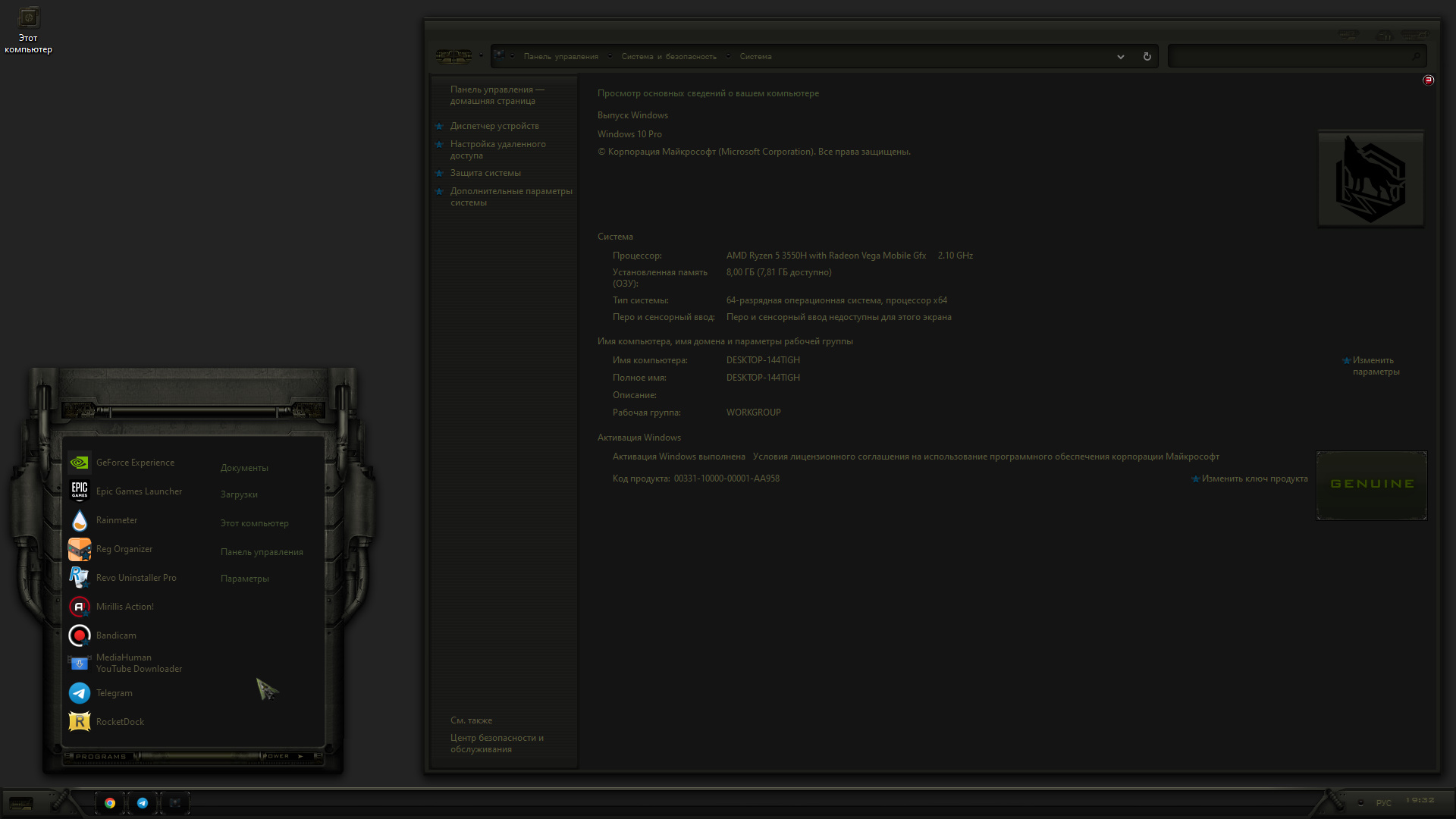Open Защита системы in sidebar
The height and width of the screenshot is (819, 1456).
point(485,173)
